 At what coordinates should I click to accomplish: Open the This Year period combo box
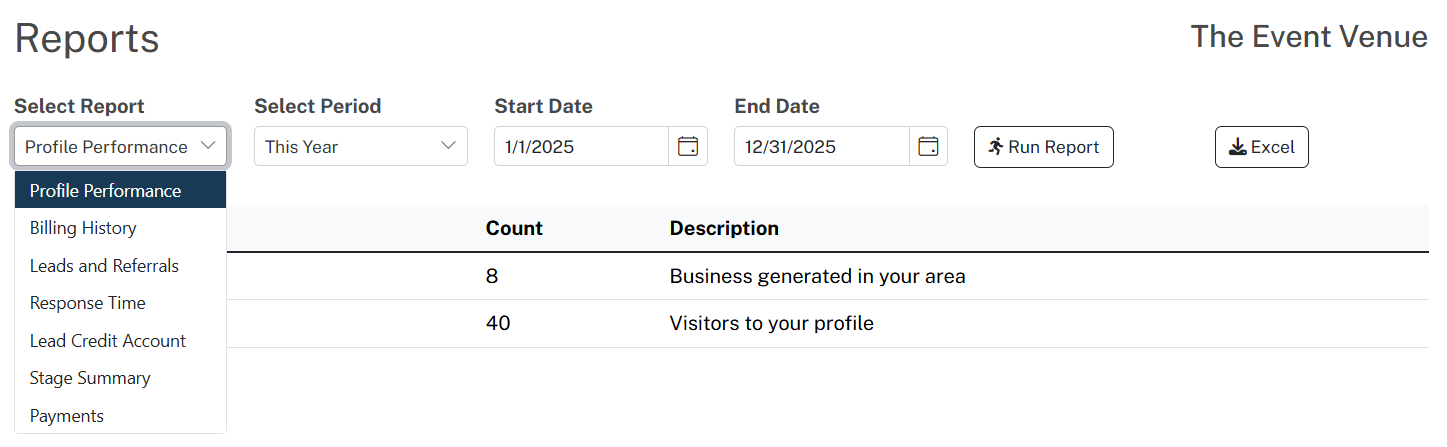coord(361,146)
